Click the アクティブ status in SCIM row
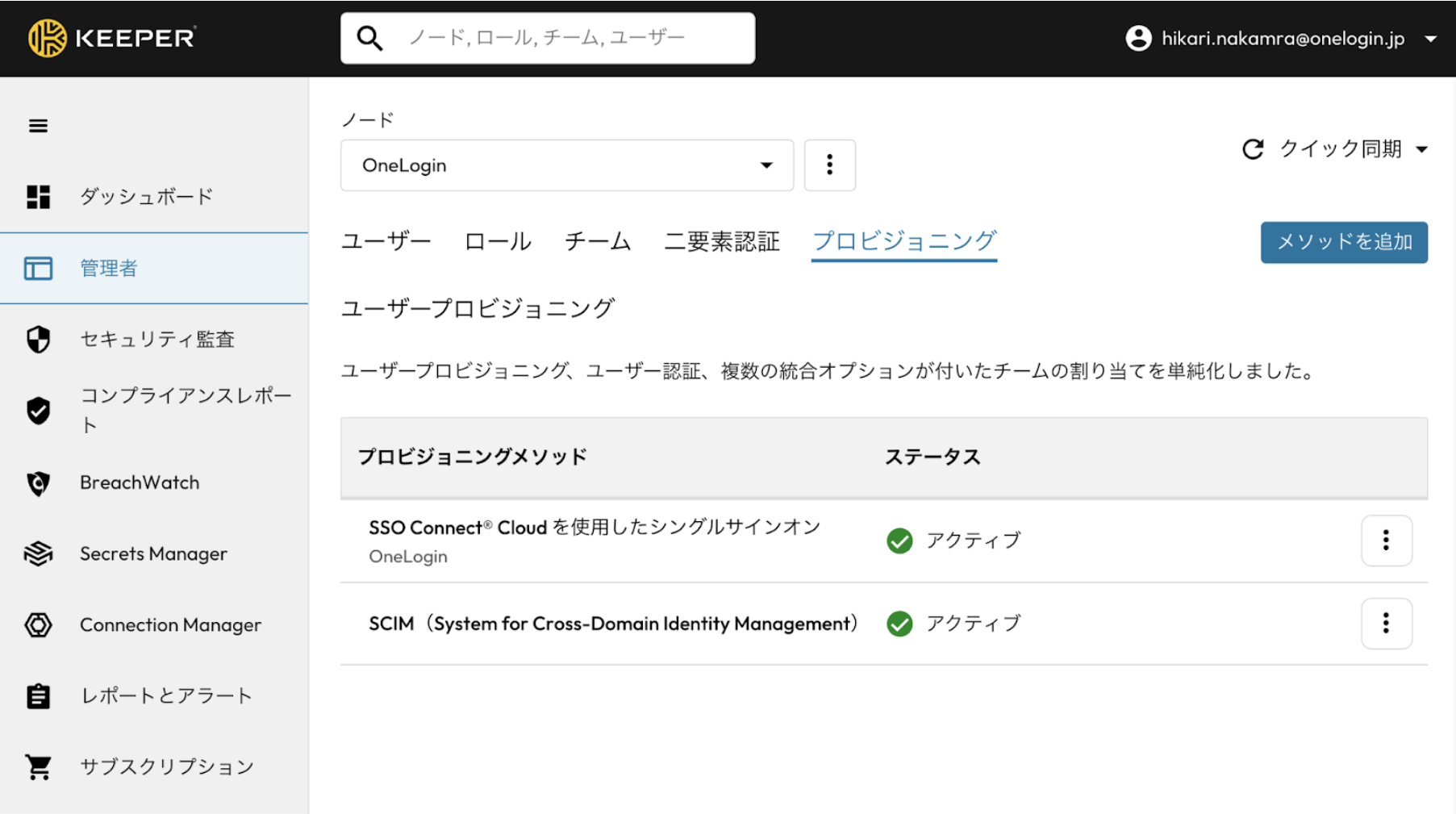 click(x=974, y=624)
